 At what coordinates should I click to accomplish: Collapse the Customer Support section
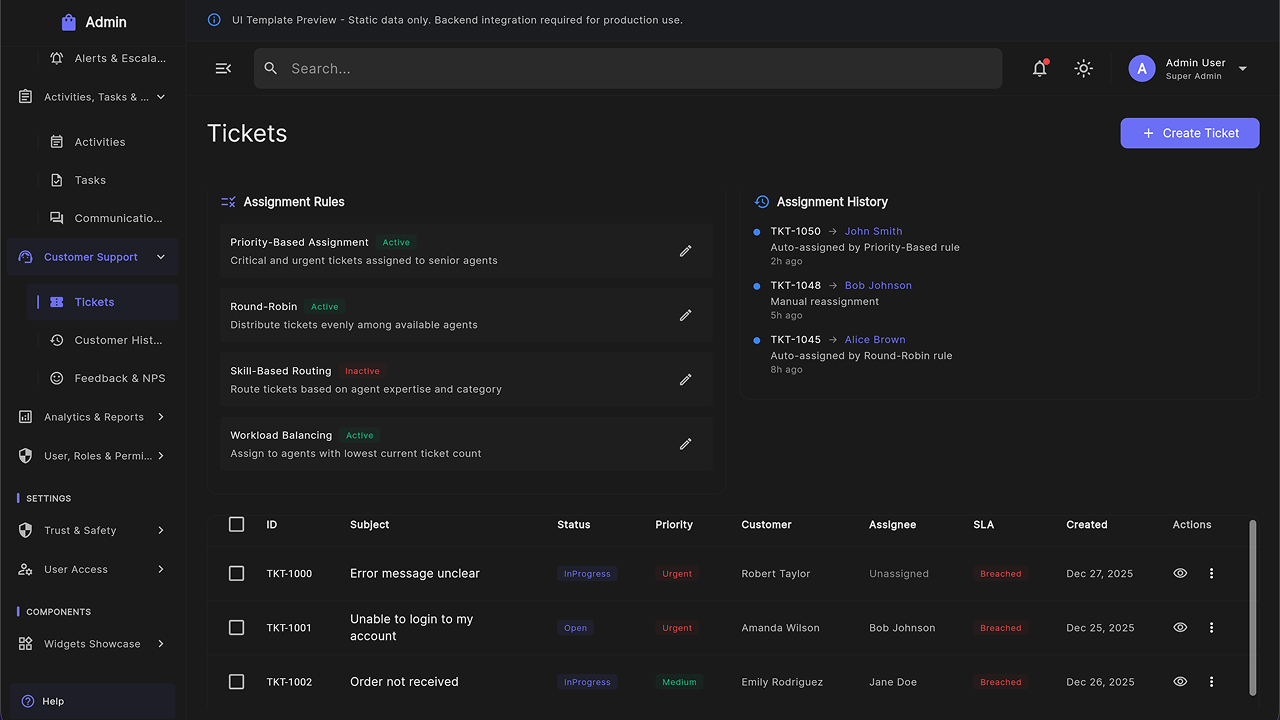[x=161, y=257]
